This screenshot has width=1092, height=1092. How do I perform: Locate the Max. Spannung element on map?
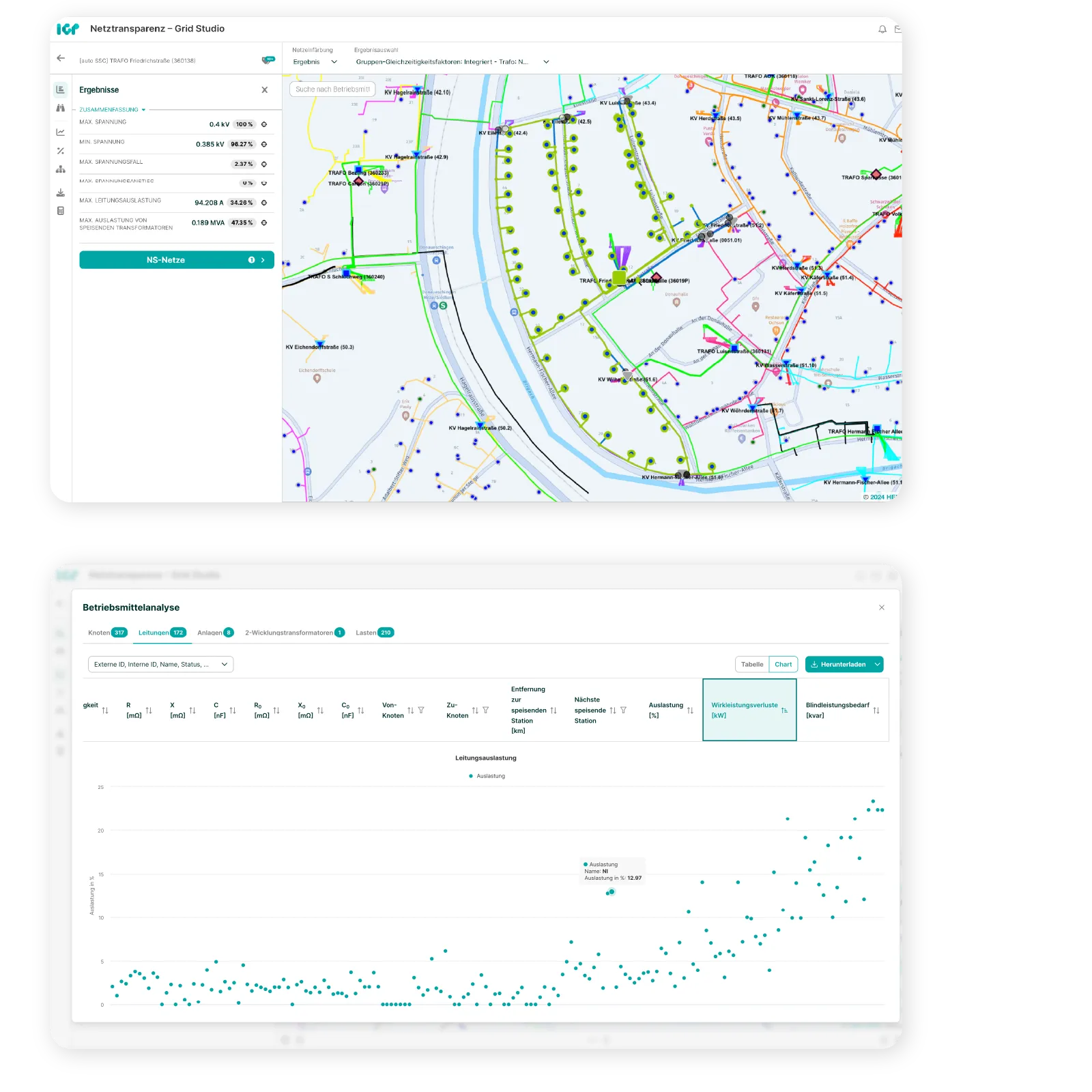tap(264, 124)
